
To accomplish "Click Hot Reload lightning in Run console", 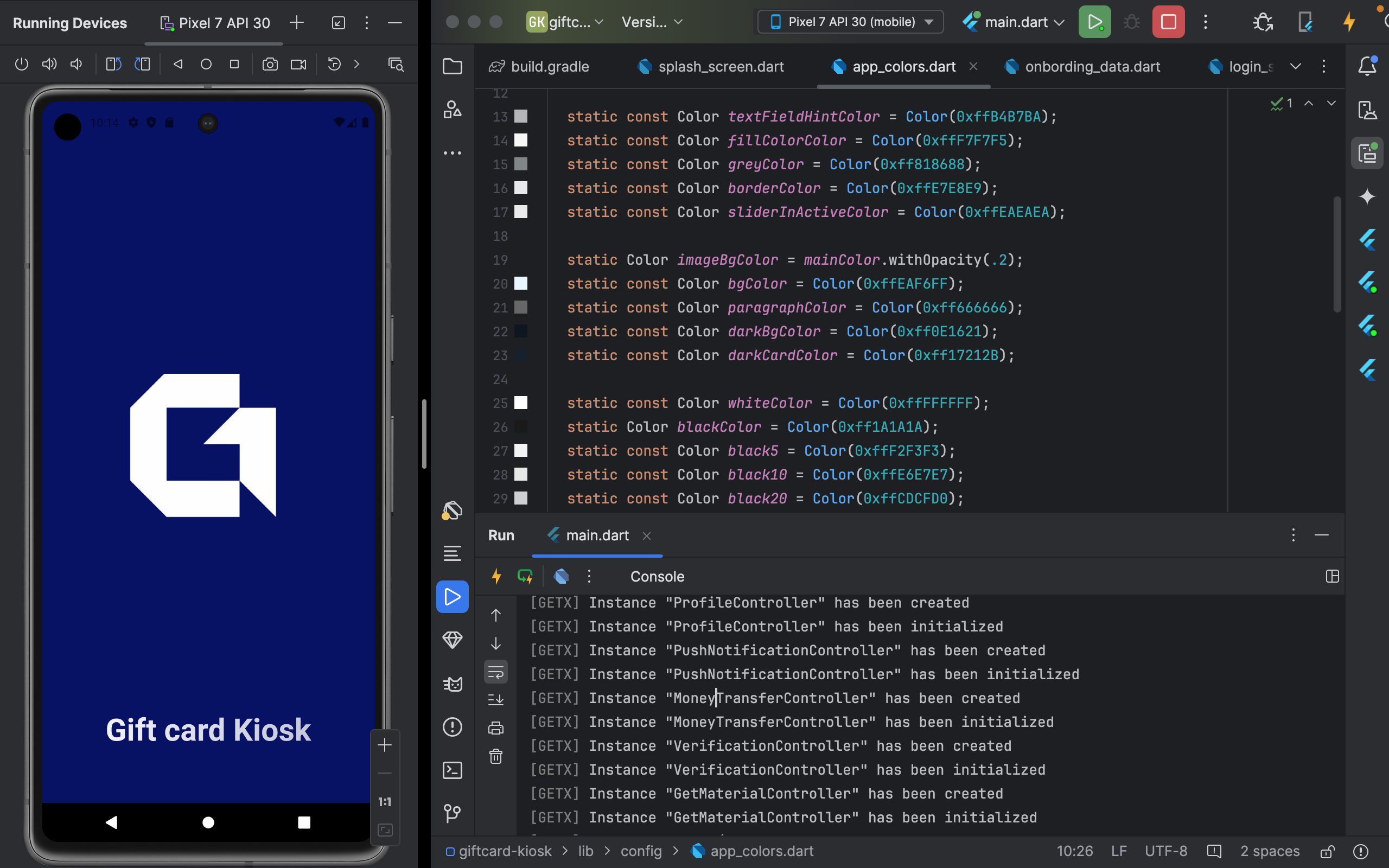I will [496, 576].
